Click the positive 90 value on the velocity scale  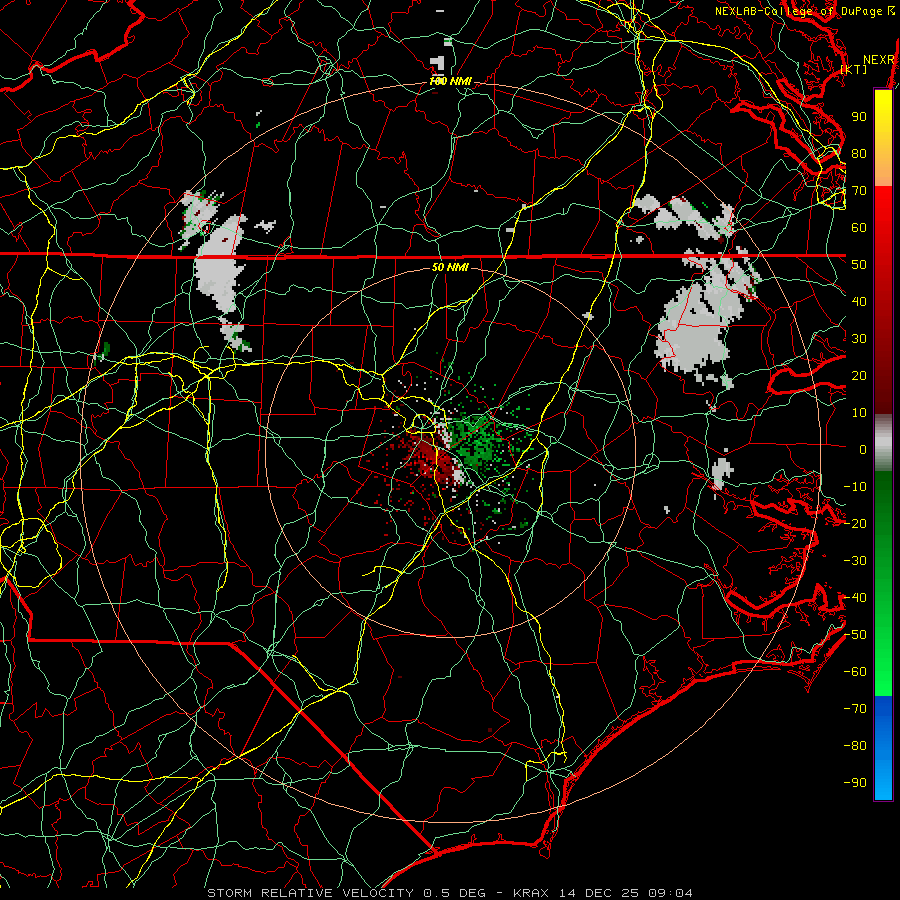(x=859, y=117)
